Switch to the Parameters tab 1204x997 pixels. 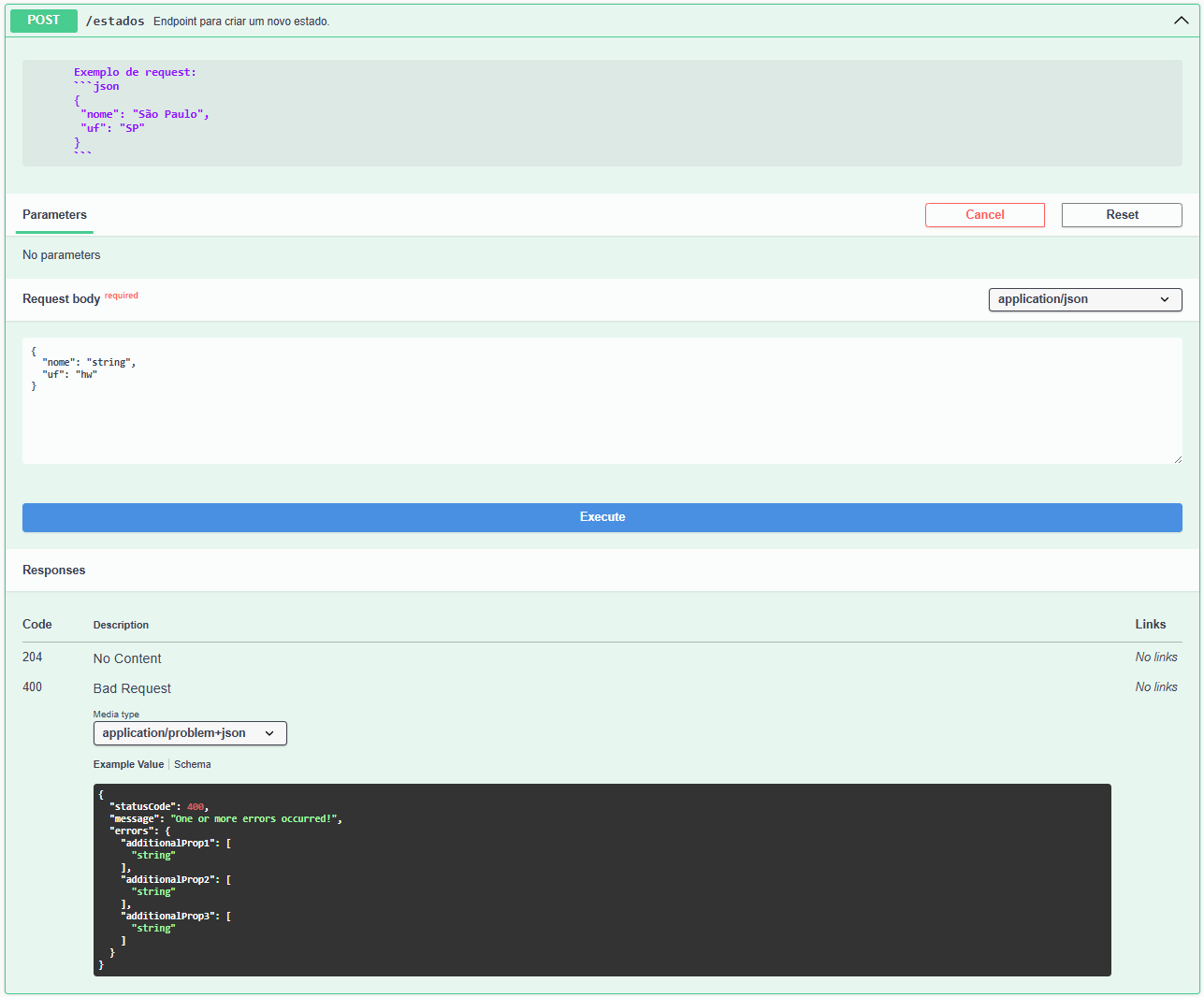coord(53,214)
